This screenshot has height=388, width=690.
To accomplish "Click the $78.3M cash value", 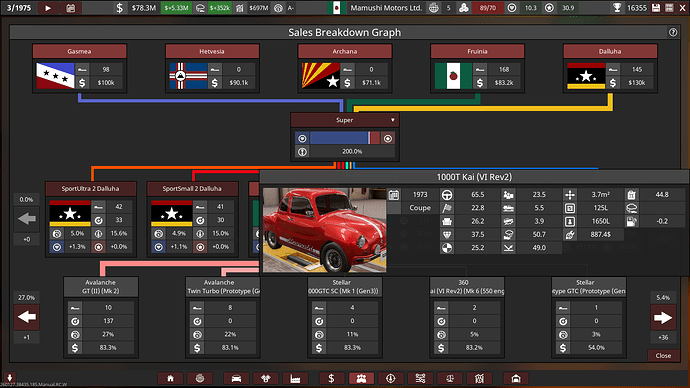I will [144, 8].
